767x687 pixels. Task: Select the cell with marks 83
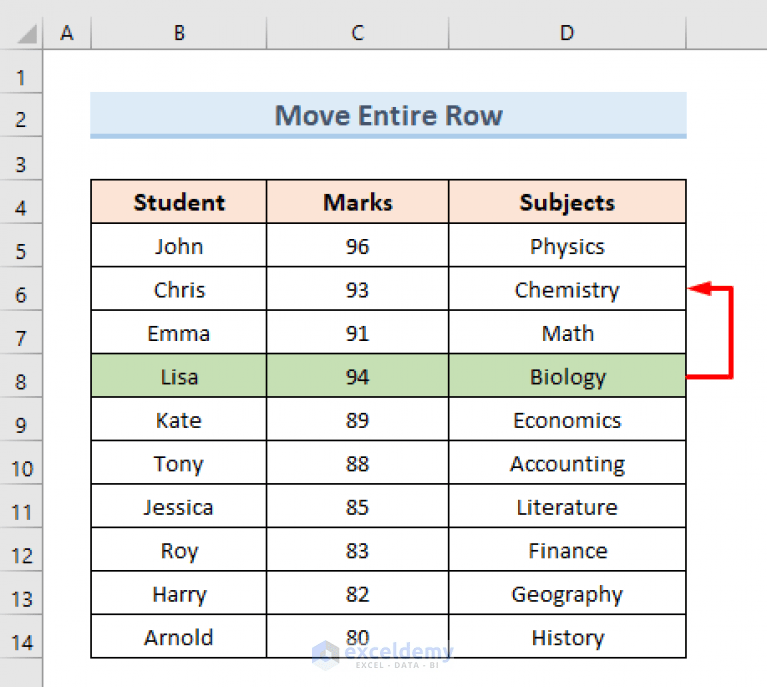tap(358, 550)
